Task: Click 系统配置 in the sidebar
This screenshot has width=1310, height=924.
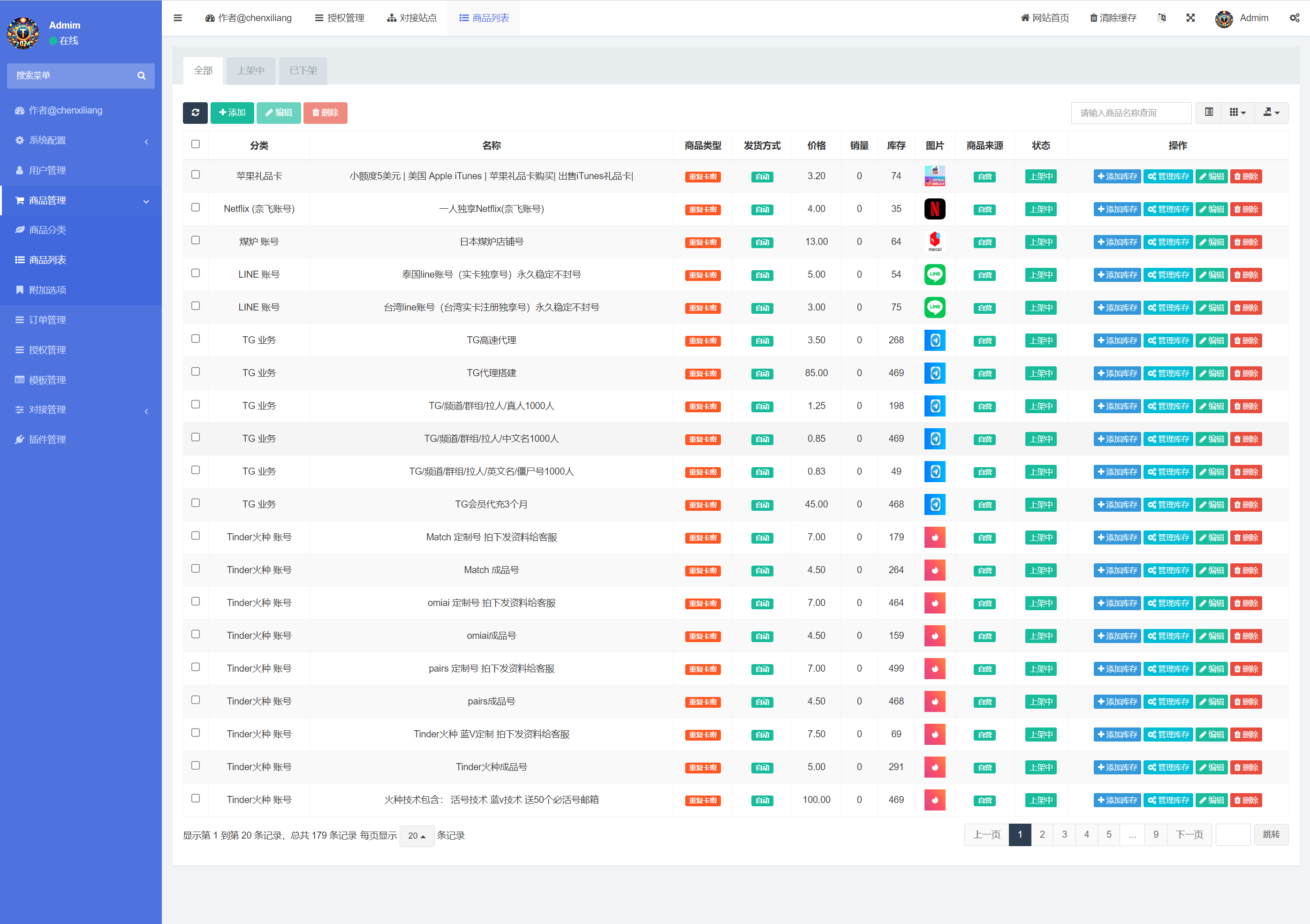Action: [x=81, y=140]
